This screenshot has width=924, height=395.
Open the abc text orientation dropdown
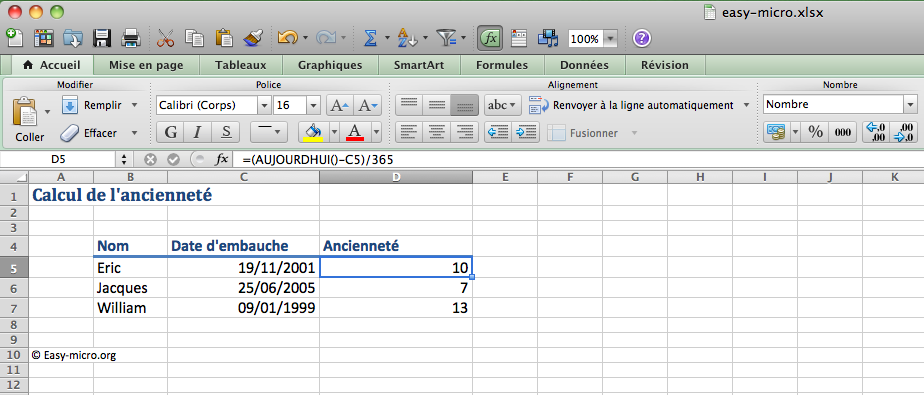tap(503, 106)
